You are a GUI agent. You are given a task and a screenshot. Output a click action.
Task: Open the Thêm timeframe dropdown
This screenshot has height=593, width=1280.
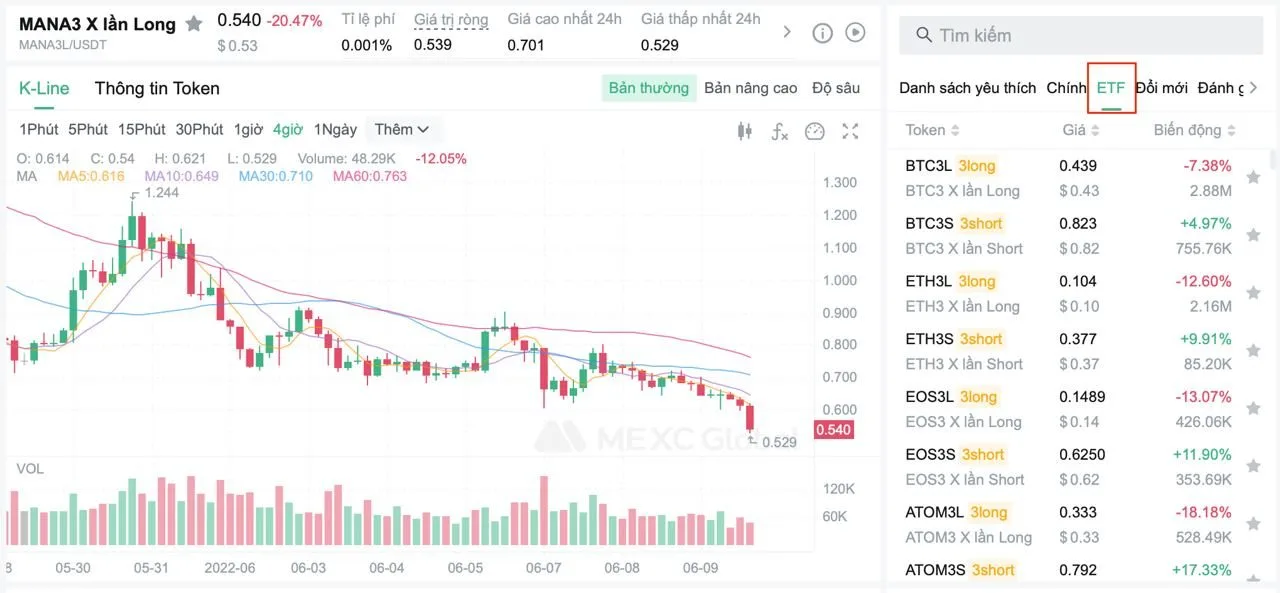tap(402, 129)
